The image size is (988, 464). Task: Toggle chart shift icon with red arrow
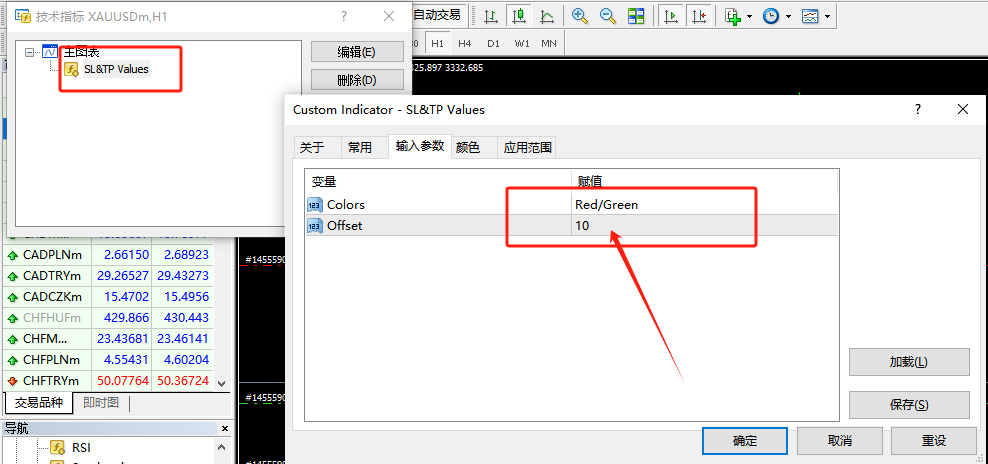pyautogui.click(x=699, y=16)
